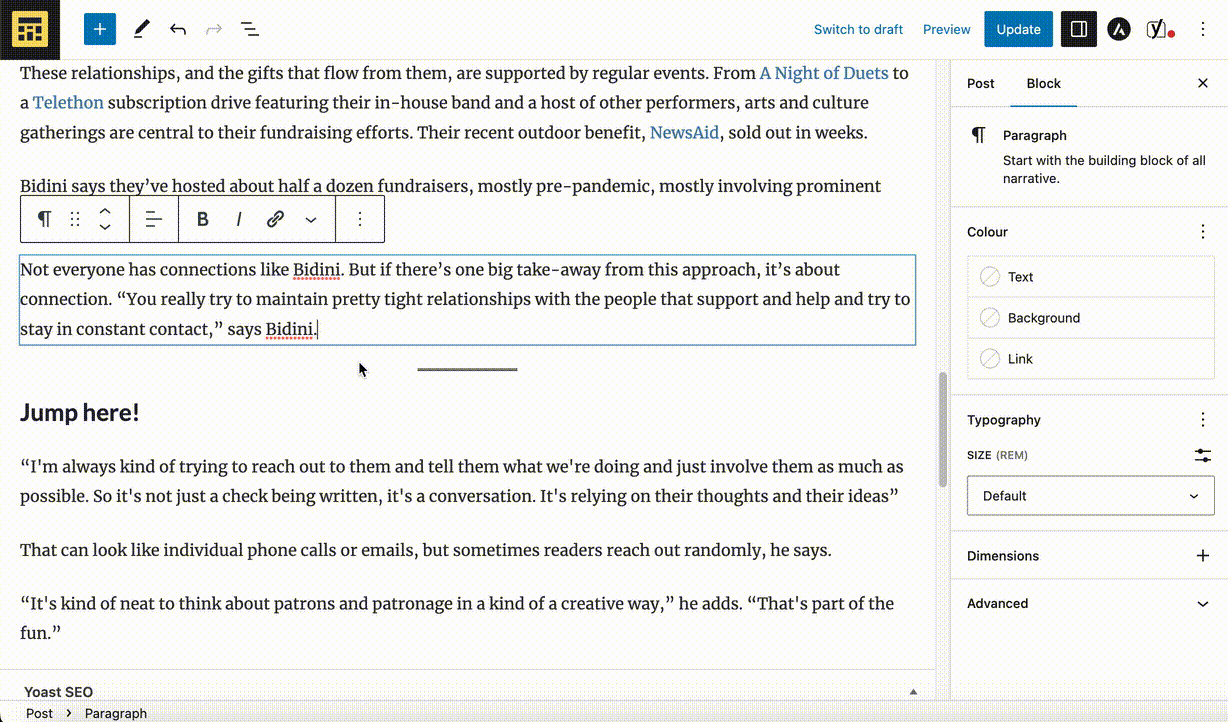
Task: Click Post in the bottom breadcrumb
Action: 40,713
